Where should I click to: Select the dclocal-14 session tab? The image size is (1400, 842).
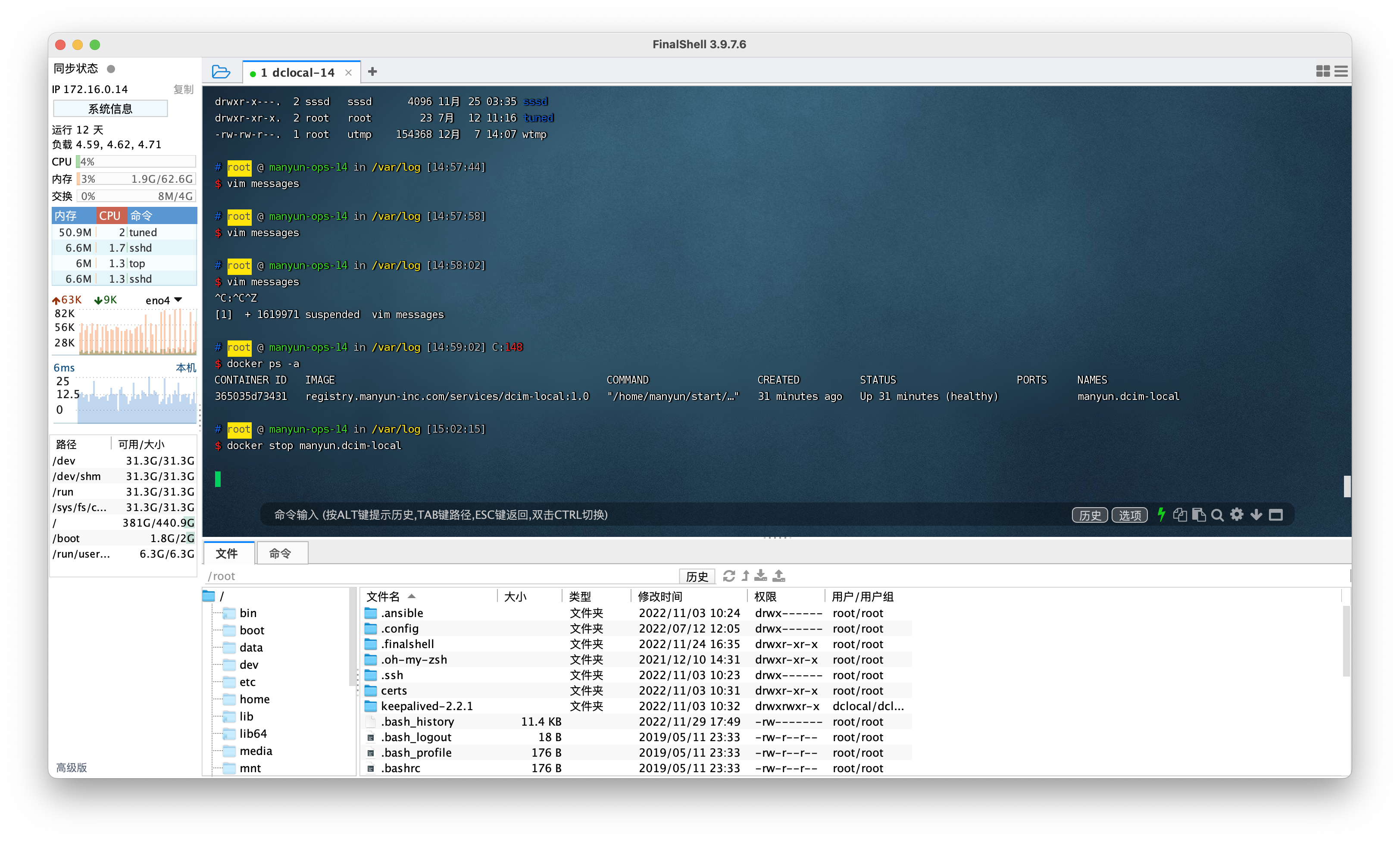click(297, 73)
